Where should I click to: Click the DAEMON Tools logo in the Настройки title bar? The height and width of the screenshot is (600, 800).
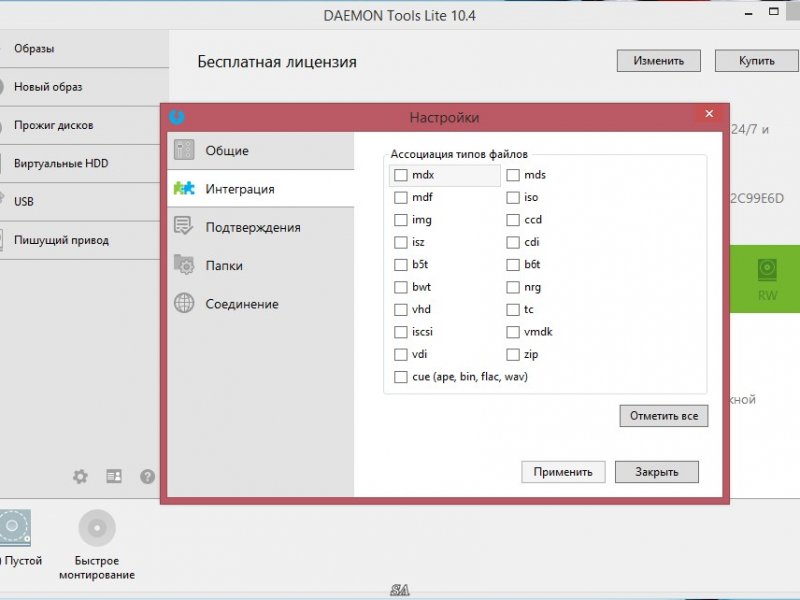(177, 117)
